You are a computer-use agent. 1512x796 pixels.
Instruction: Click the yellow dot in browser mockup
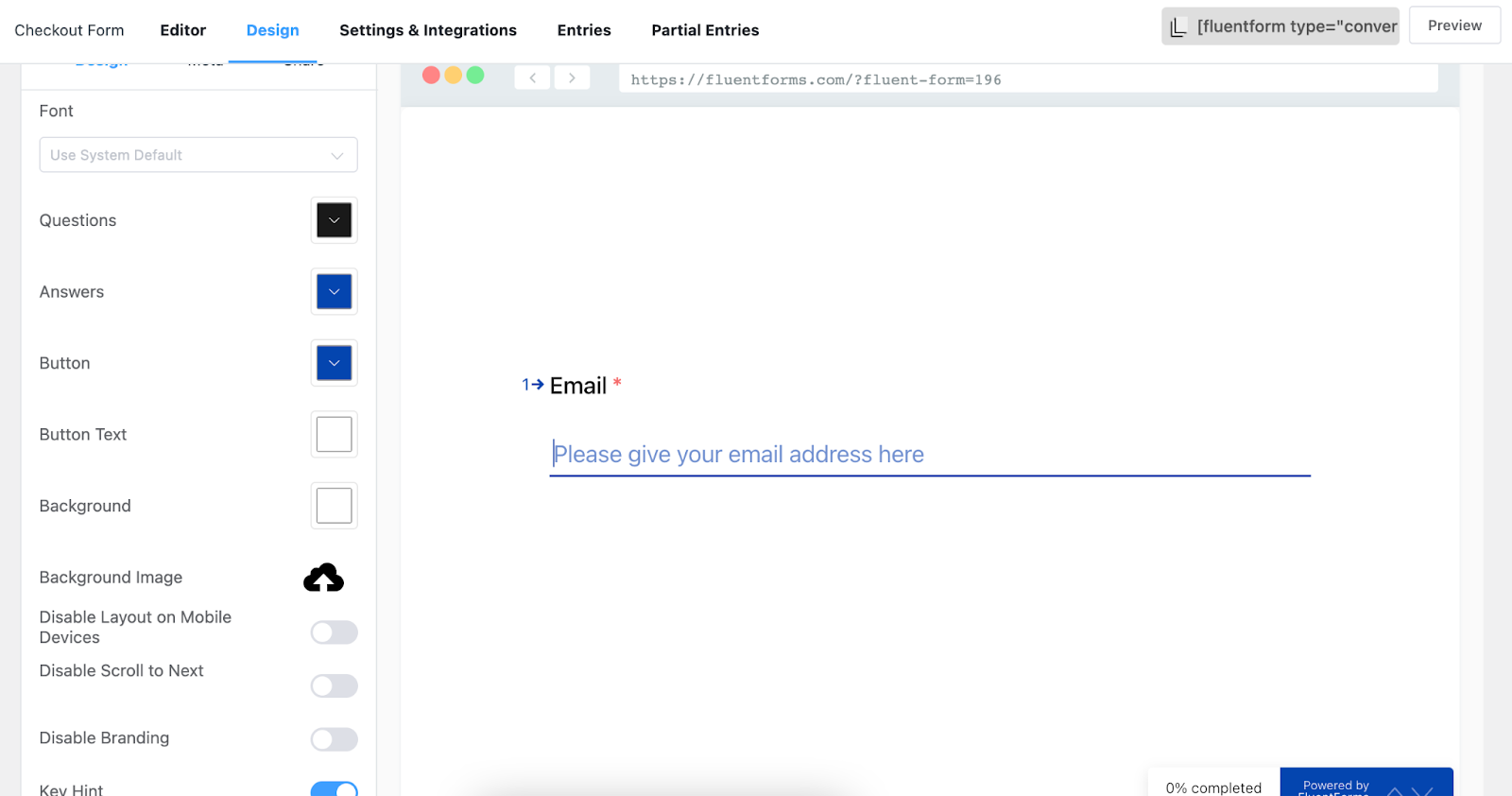[x=454, y=76]
